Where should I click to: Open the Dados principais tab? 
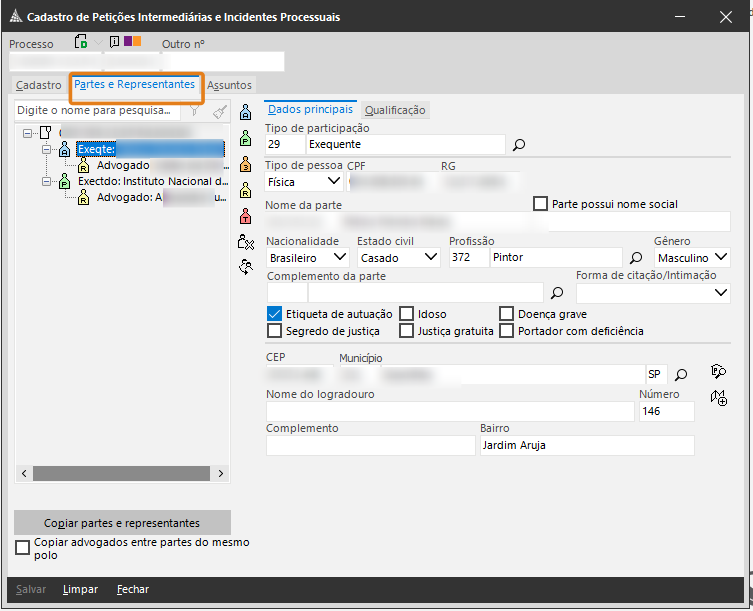click(x=310, y=110)
